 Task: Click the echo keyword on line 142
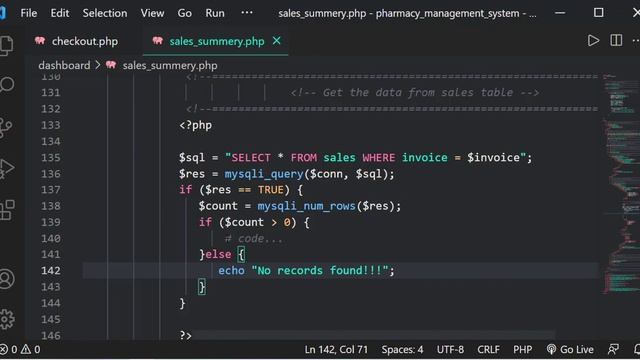[231, 271]
